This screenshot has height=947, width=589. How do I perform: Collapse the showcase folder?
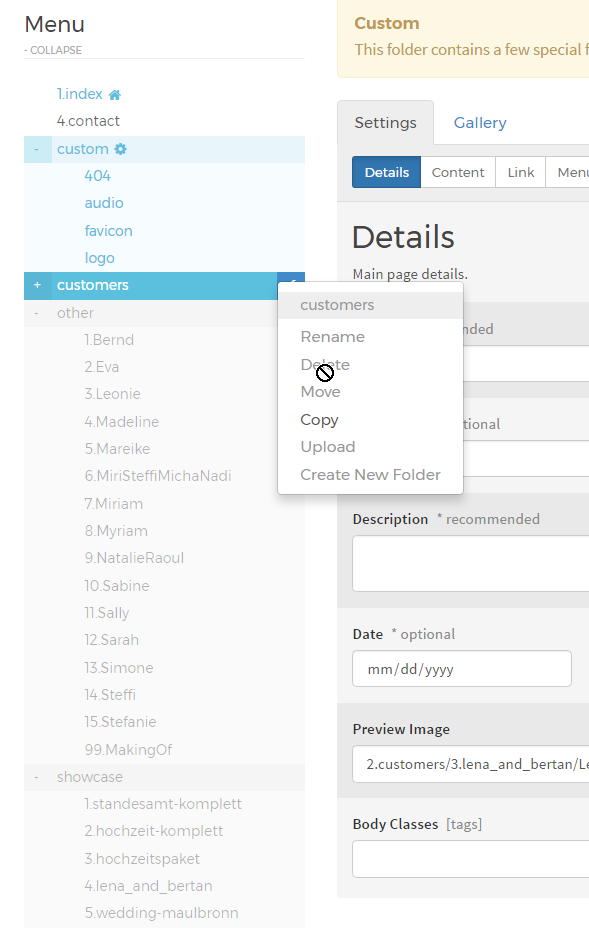(37, 777)
